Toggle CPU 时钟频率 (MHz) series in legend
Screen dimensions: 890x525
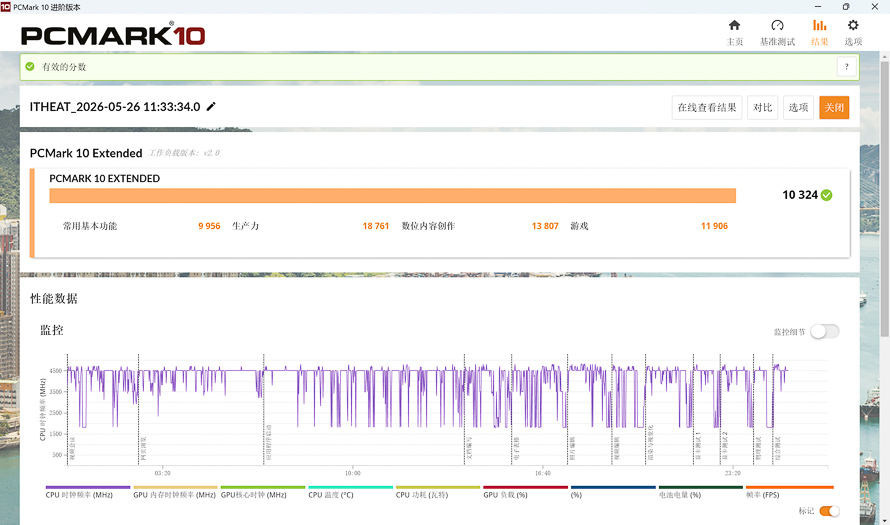[87, 492]
